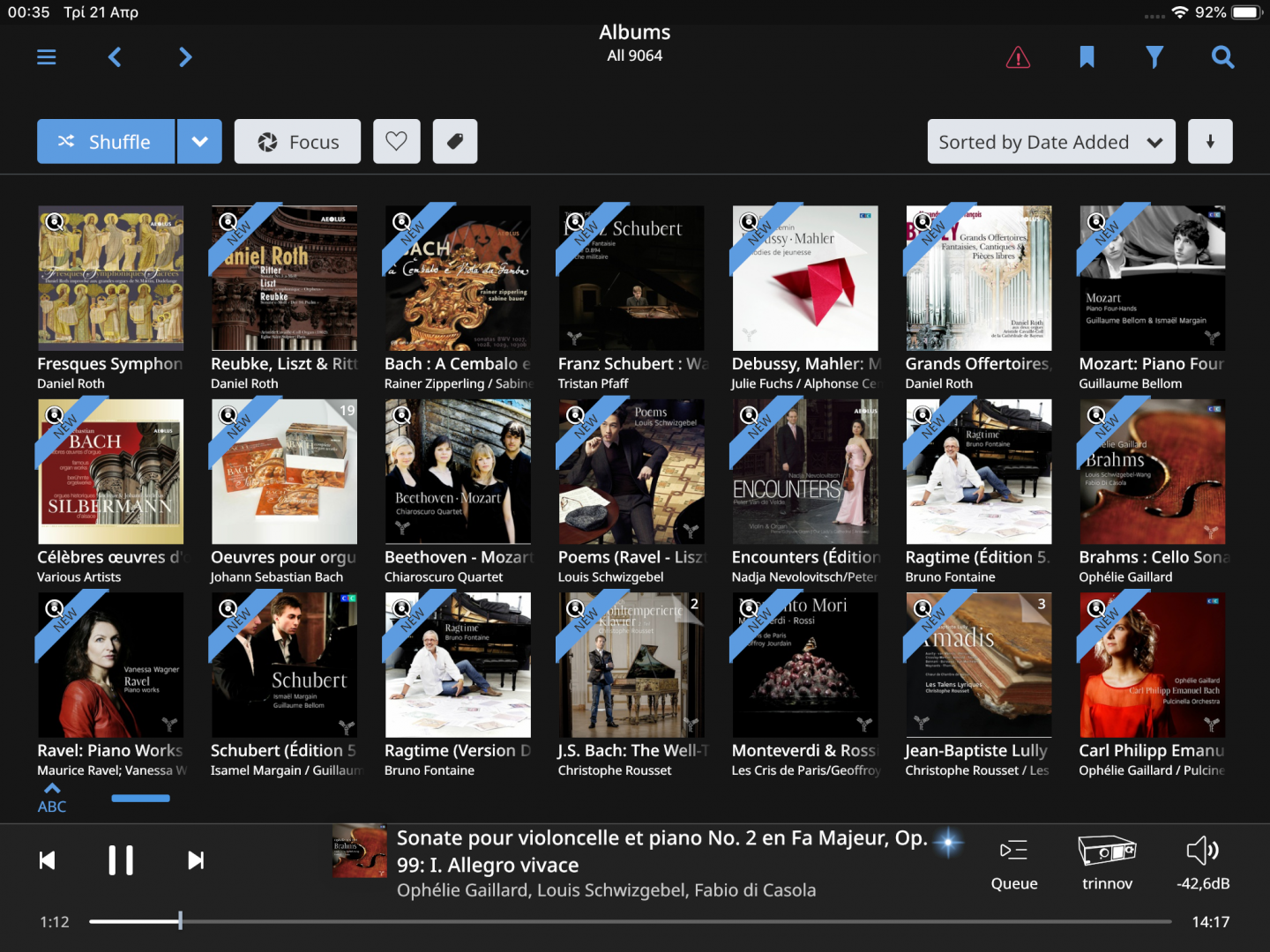The height and width of the screenshot is (952, 1270).
Task: Go back with the left arrow
Action: pyautogui.click(x=115, y=57)
